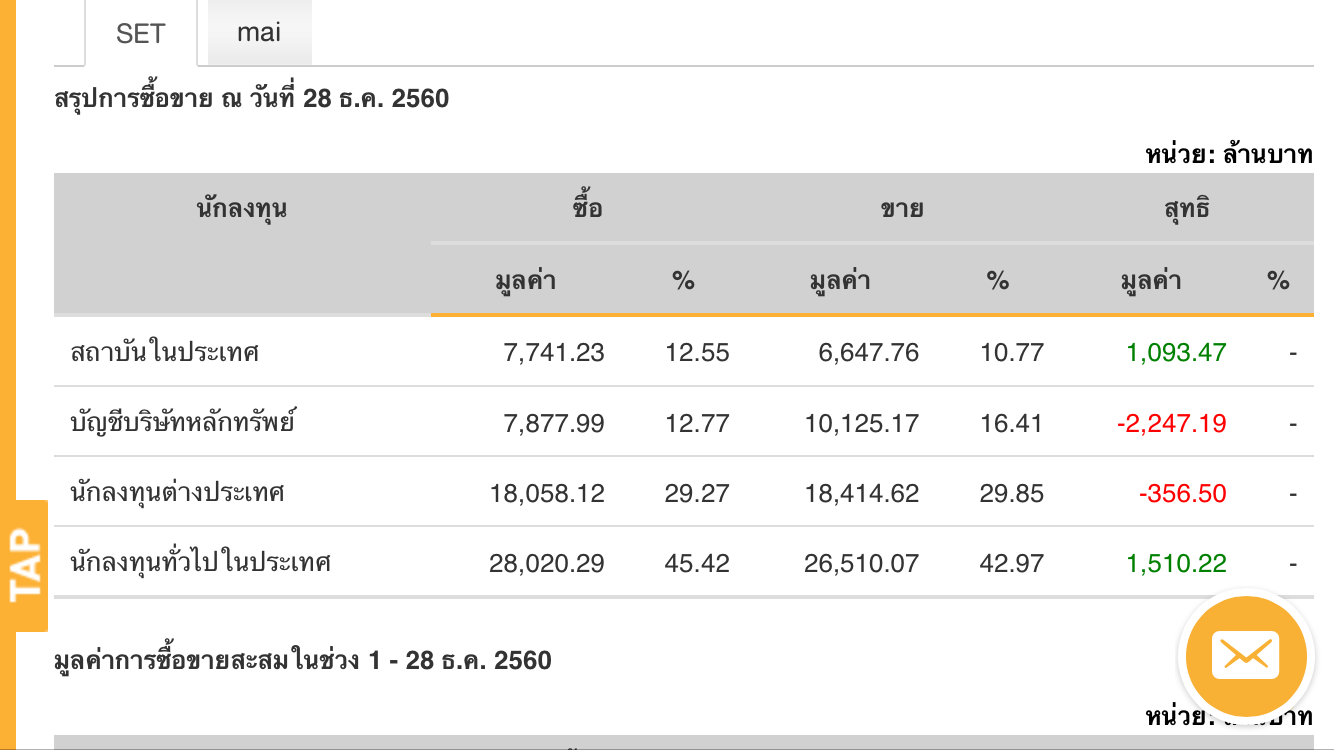Select the นักลงทุนทั่วไปในประเทศ row label
The image size is (1334, 750).
click(201, 563)
